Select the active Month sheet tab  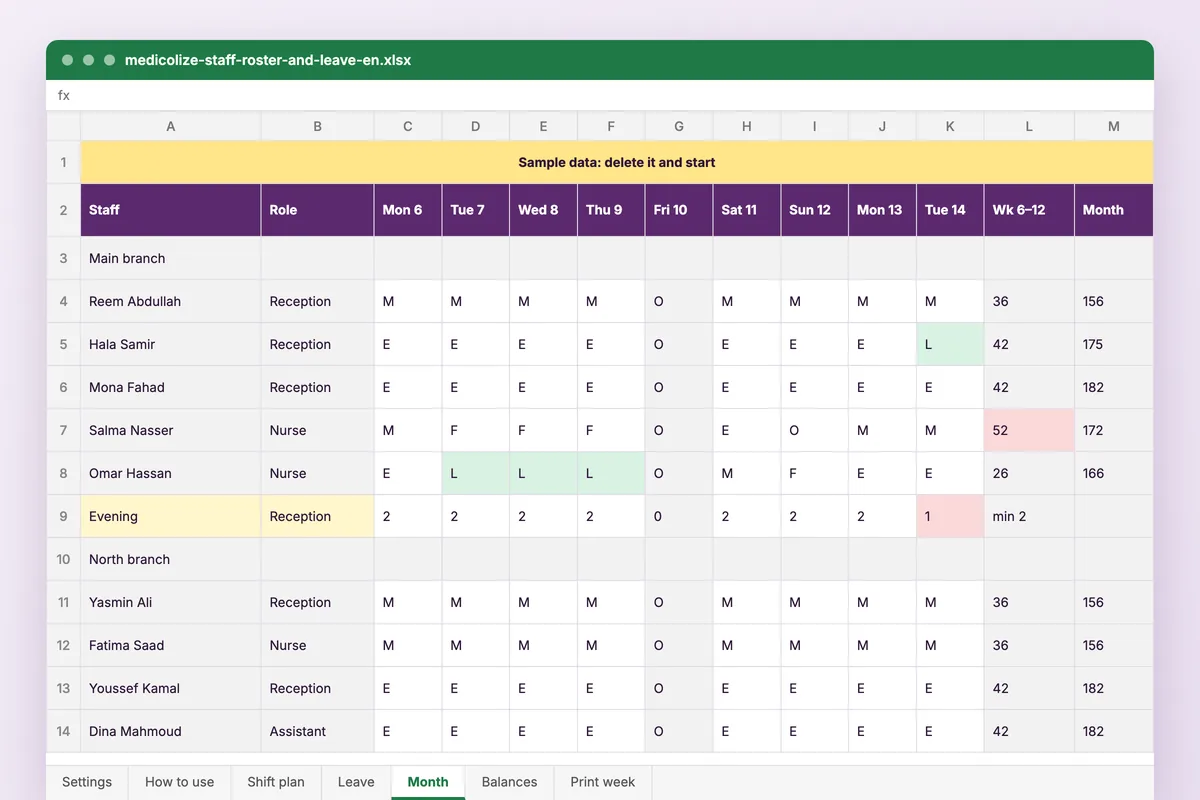[x=428, y=782]
